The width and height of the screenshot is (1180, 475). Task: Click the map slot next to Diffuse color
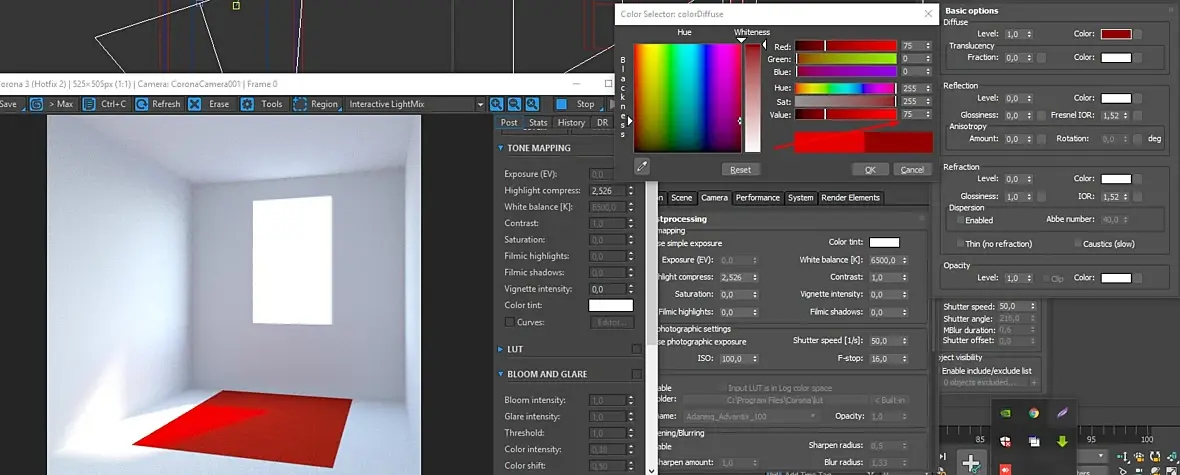[1139, 35]
